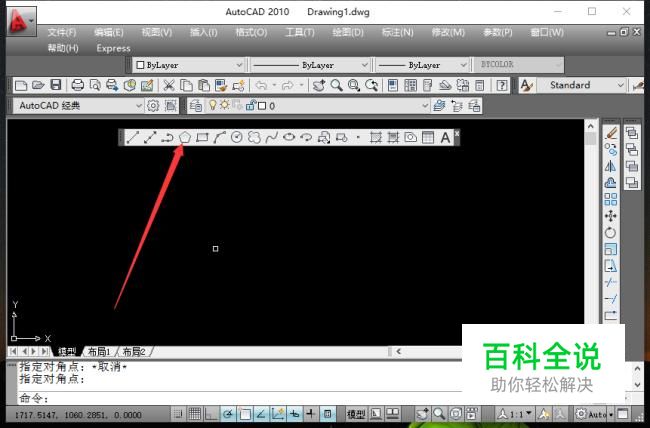Click the Clean Screen button in status bar

point(623,413)
